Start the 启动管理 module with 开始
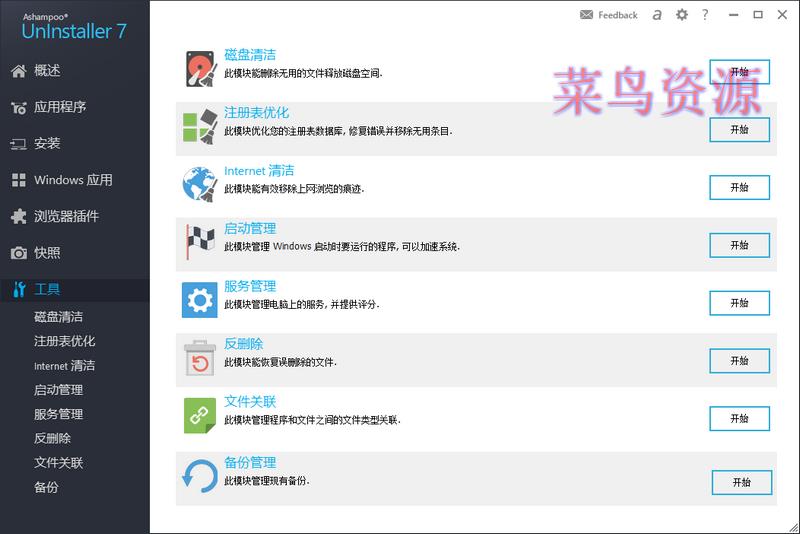 tap(739, 245)
